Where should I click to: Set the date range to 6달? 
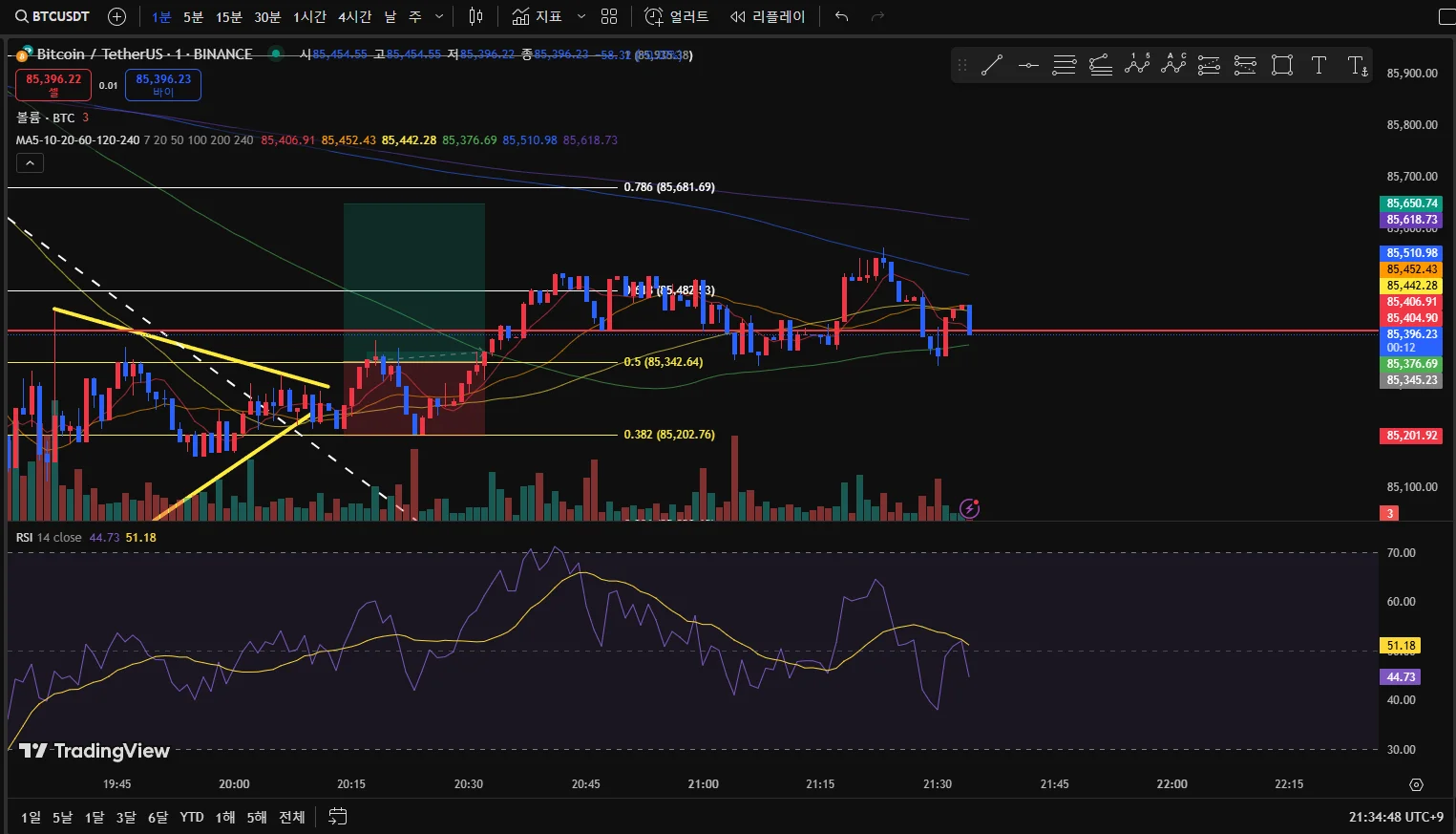click(x=158, y=817)
